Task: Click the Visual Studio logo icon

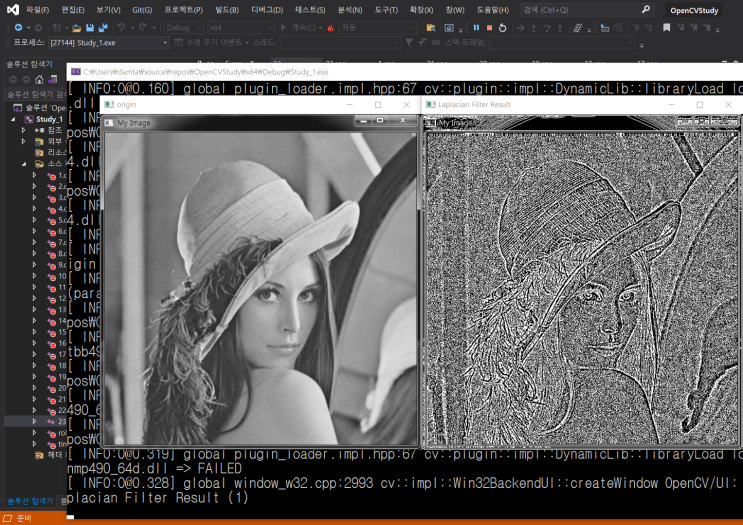Action: click(x=13, y=9)
